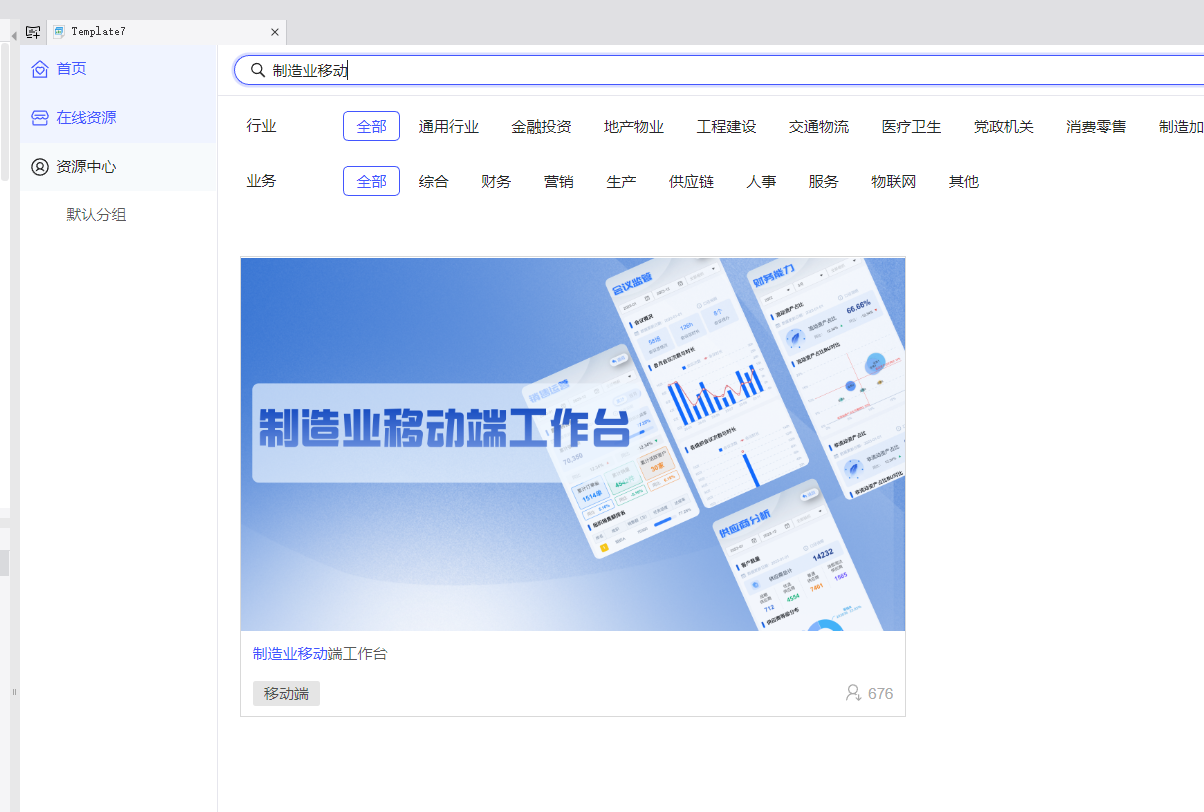Click the new template icon left of Template7 tab
The height and width of the screenshot is (812, 1204).
click(x=33, y=32)
